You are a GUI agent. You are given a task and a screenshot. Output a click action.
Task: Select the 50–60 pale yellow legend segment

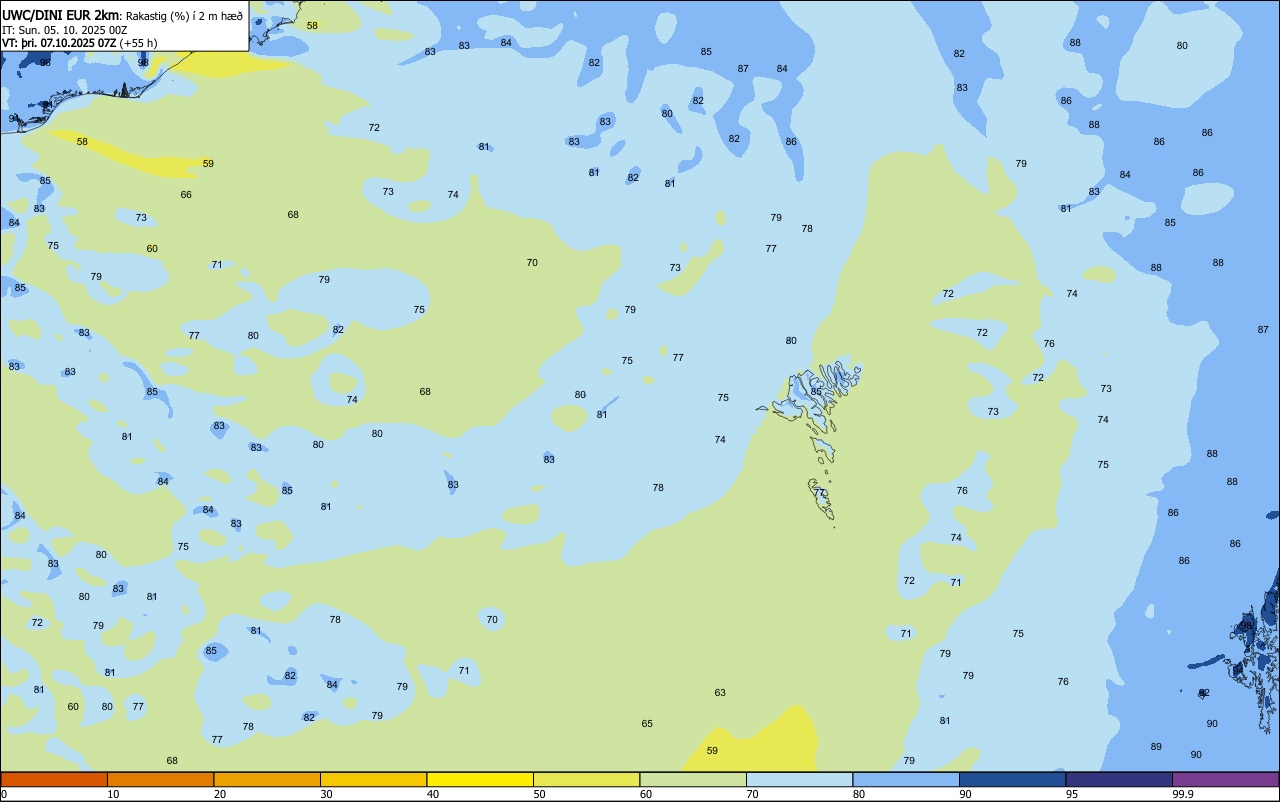click(586, 779)
